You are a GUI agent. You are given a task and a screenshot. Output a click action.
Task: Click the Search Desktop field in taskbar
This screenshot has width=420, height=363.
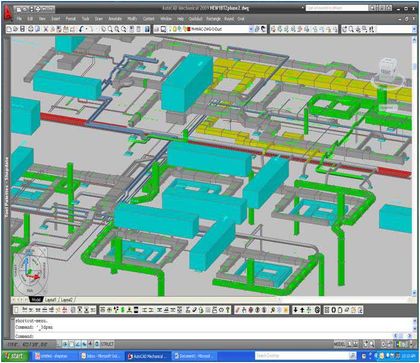[x=302, y=356]
